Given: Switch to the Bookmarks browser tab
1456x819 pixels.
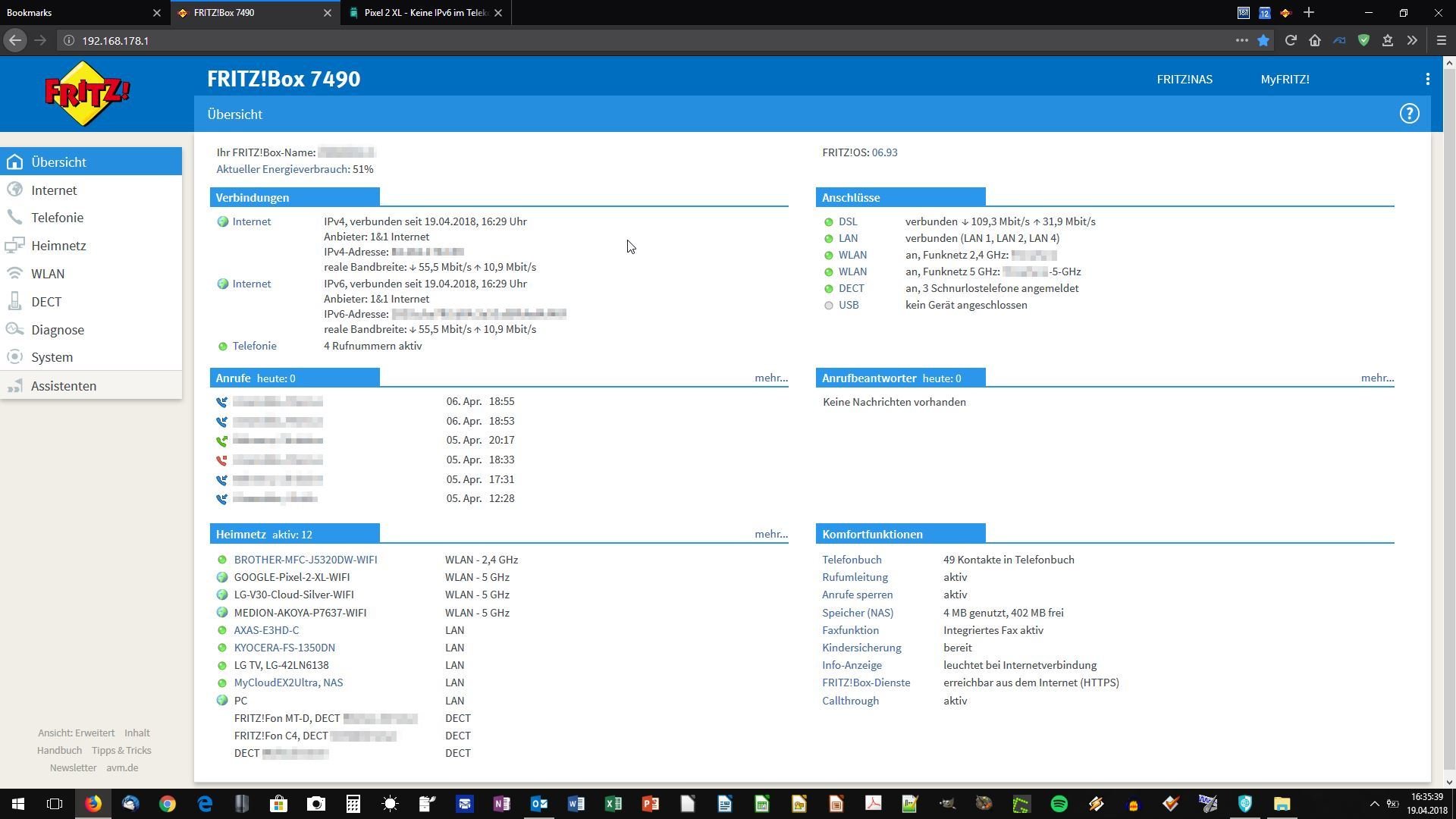Looking at the screenshot, I should [83, 13].
